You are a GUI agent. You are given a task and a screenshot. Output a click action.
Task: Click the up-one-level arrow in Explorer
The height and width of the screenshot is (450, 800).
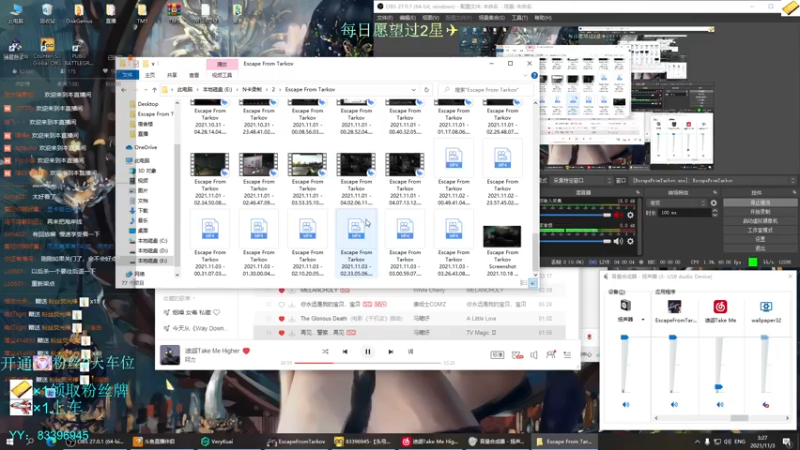[155, 90]
